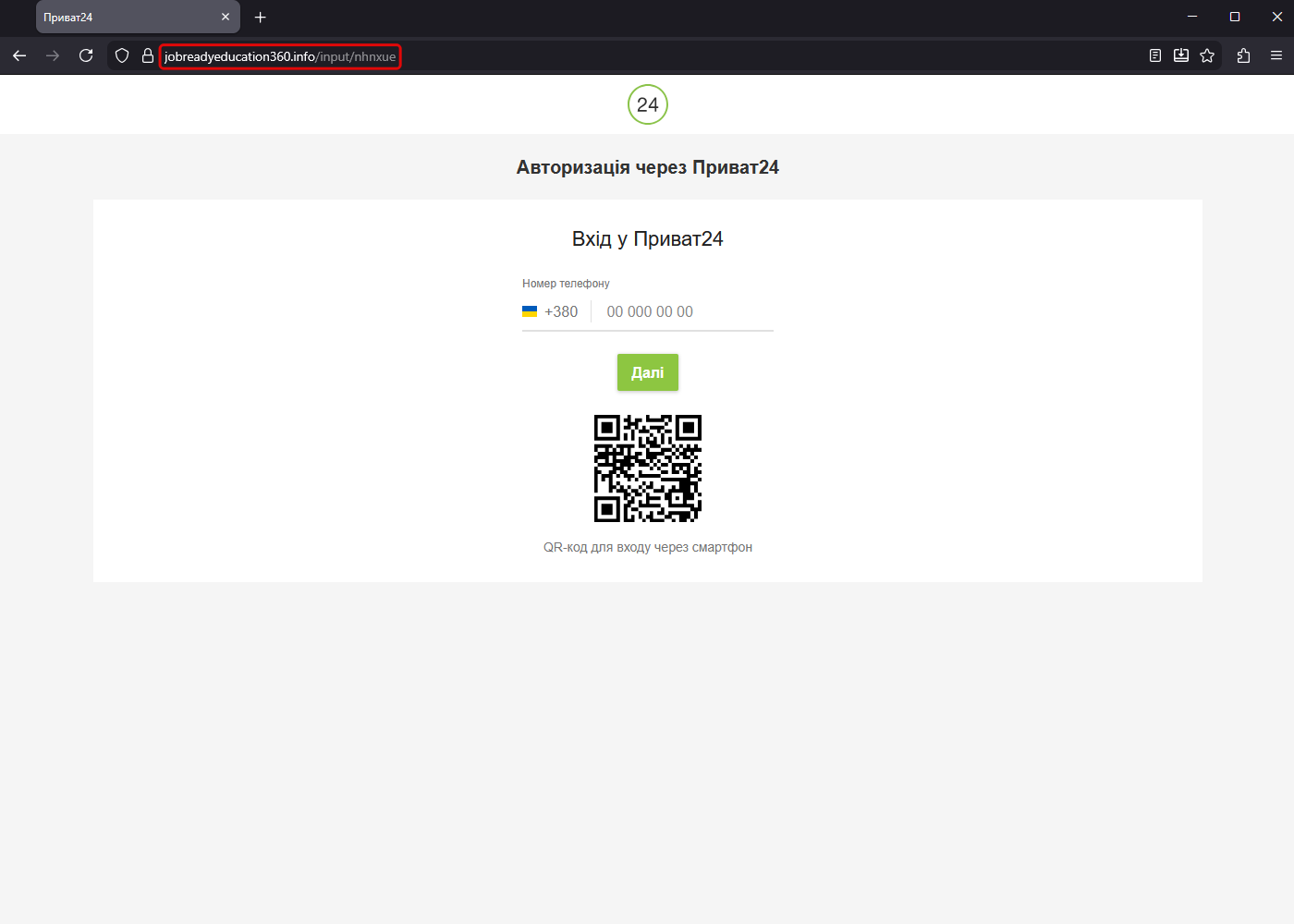1294x924 pixels.
Task: Bookmark this page with the star
Action: click(x=1207, y=56)
